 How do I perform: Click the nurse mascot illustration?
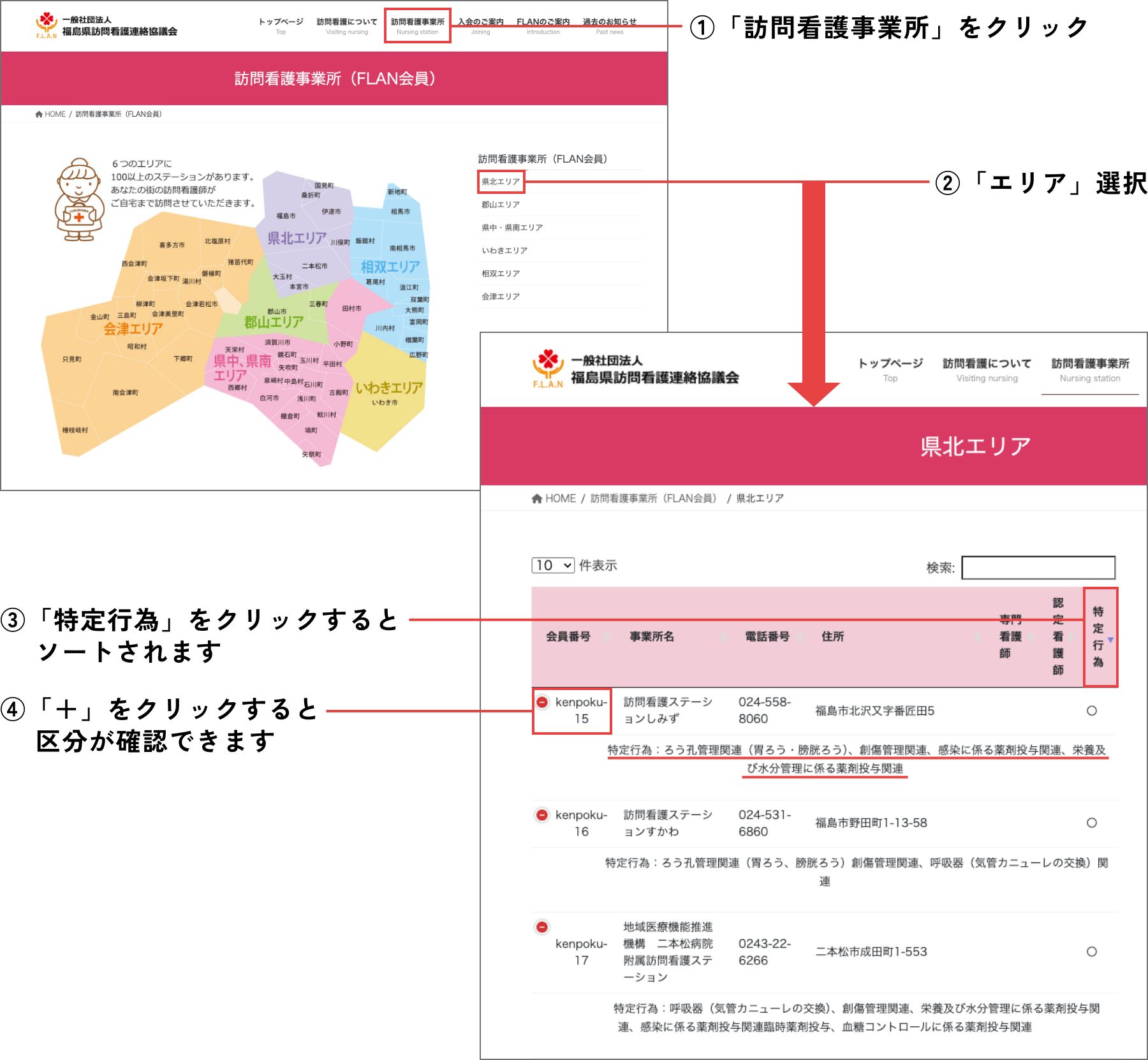tap(78, 200)
